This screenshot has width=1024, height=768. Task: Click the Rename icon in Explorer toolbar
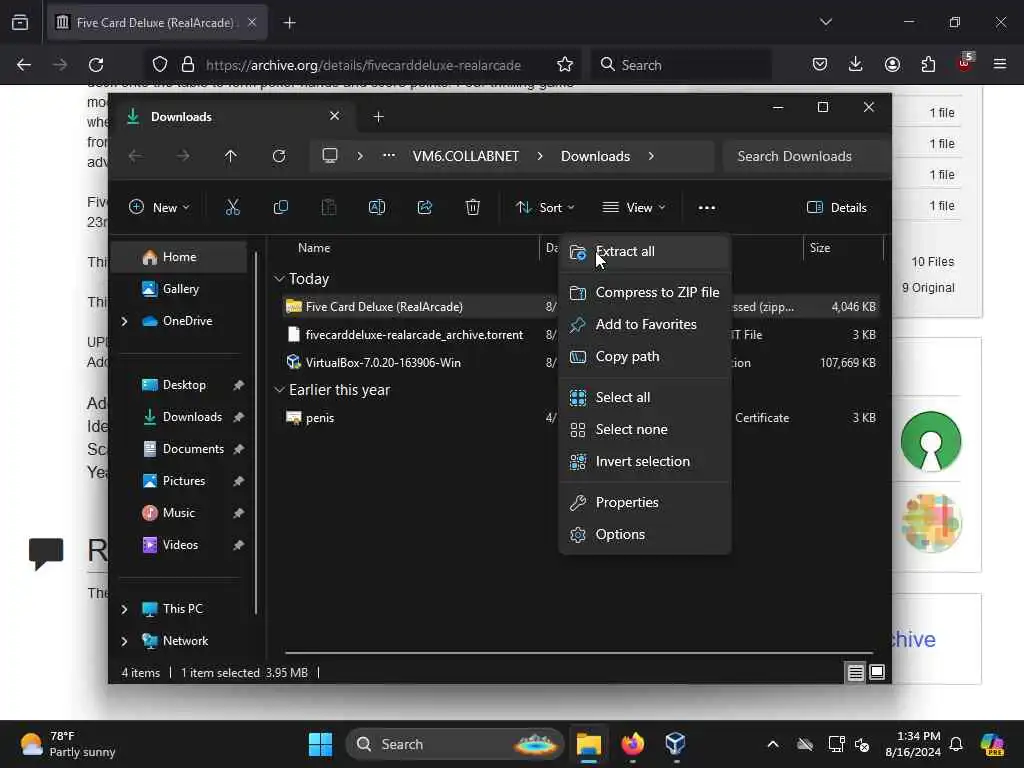[377, 208]
